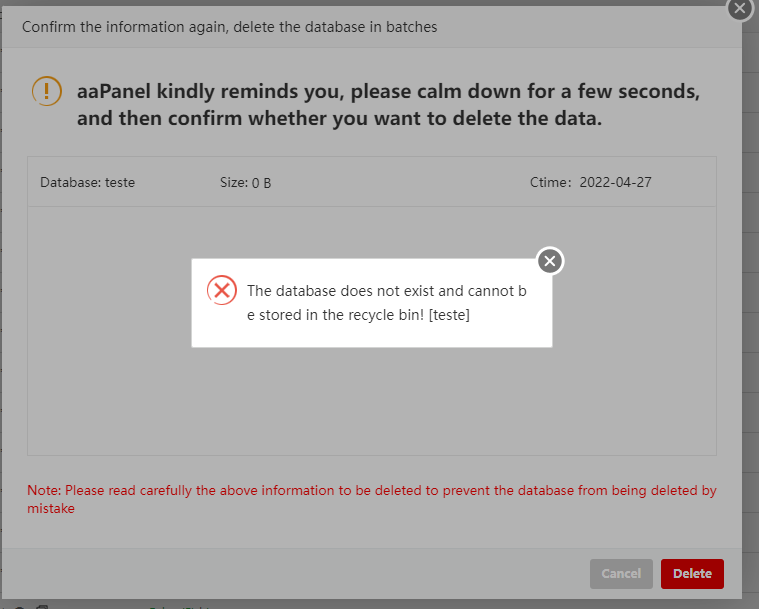Click the red Note warning text
The image size is (759, 609).
[371, 499]
